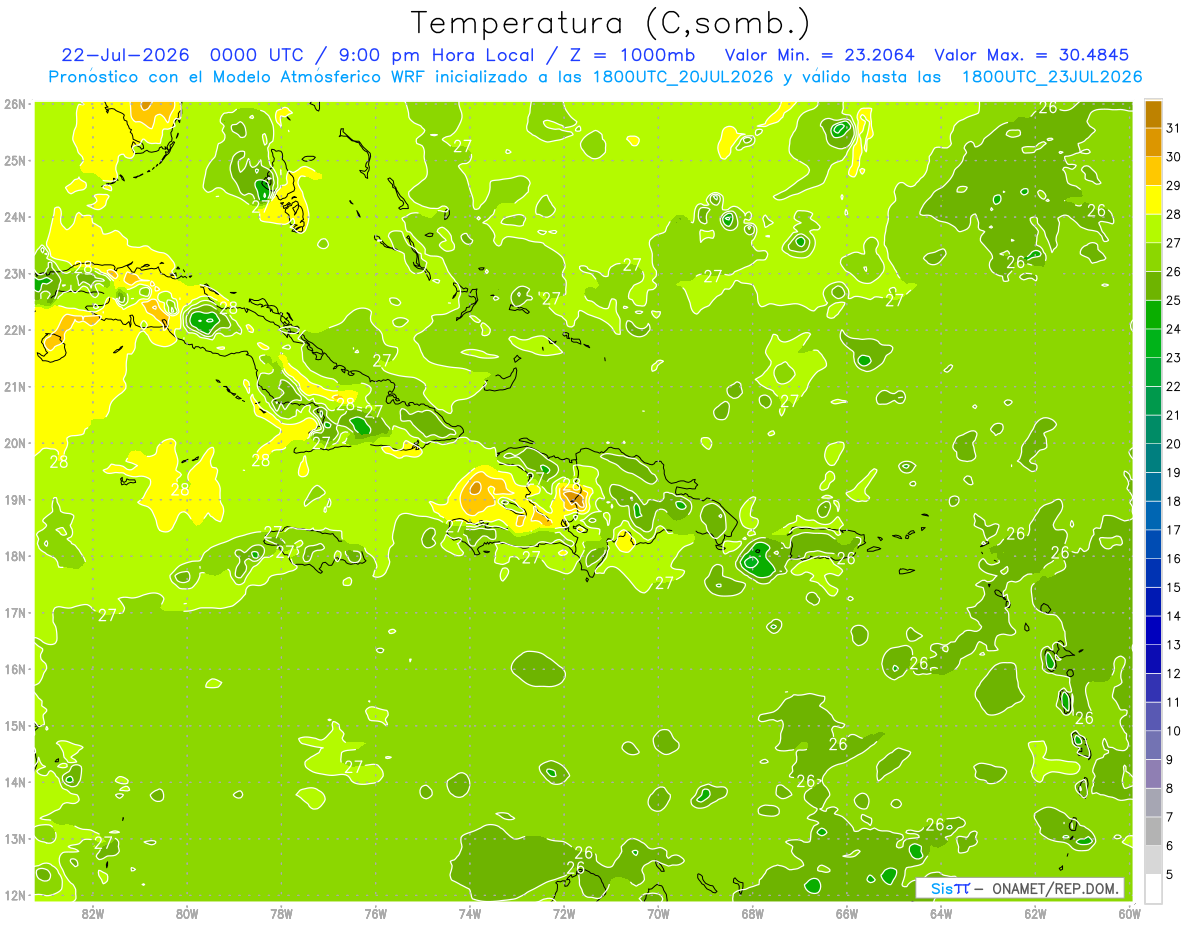
Task: Click the '78W' longitude axis label
Action: (281, 913)
